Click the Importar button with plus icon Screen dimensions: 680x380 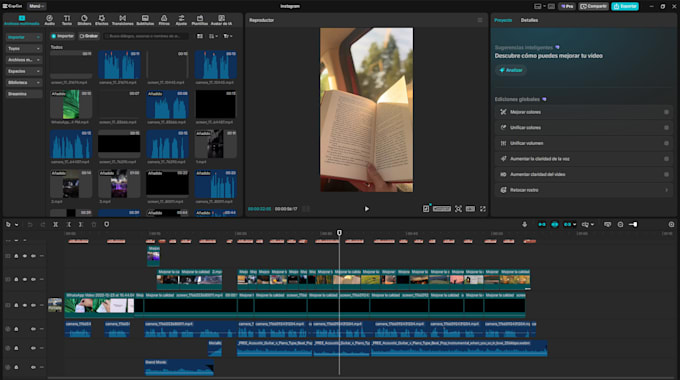pos(63,36)
